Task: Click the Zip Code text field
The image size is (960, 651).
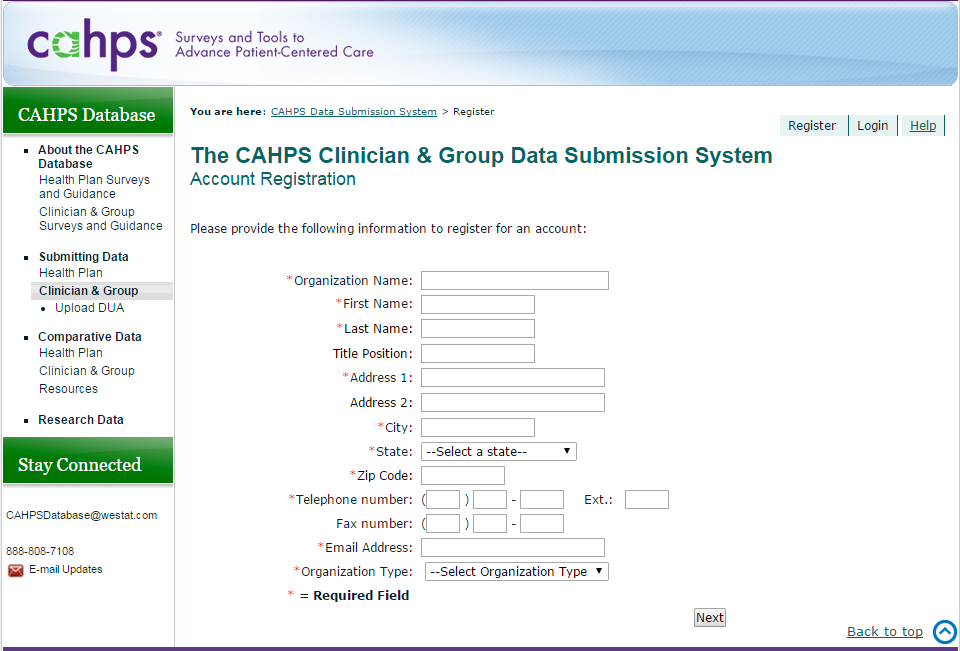Action: pos(463,476)
